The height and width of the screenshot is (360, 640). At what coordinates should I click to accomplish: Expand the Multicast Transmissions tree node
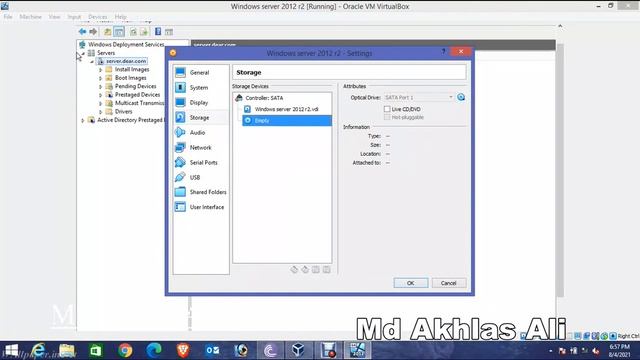100,103
